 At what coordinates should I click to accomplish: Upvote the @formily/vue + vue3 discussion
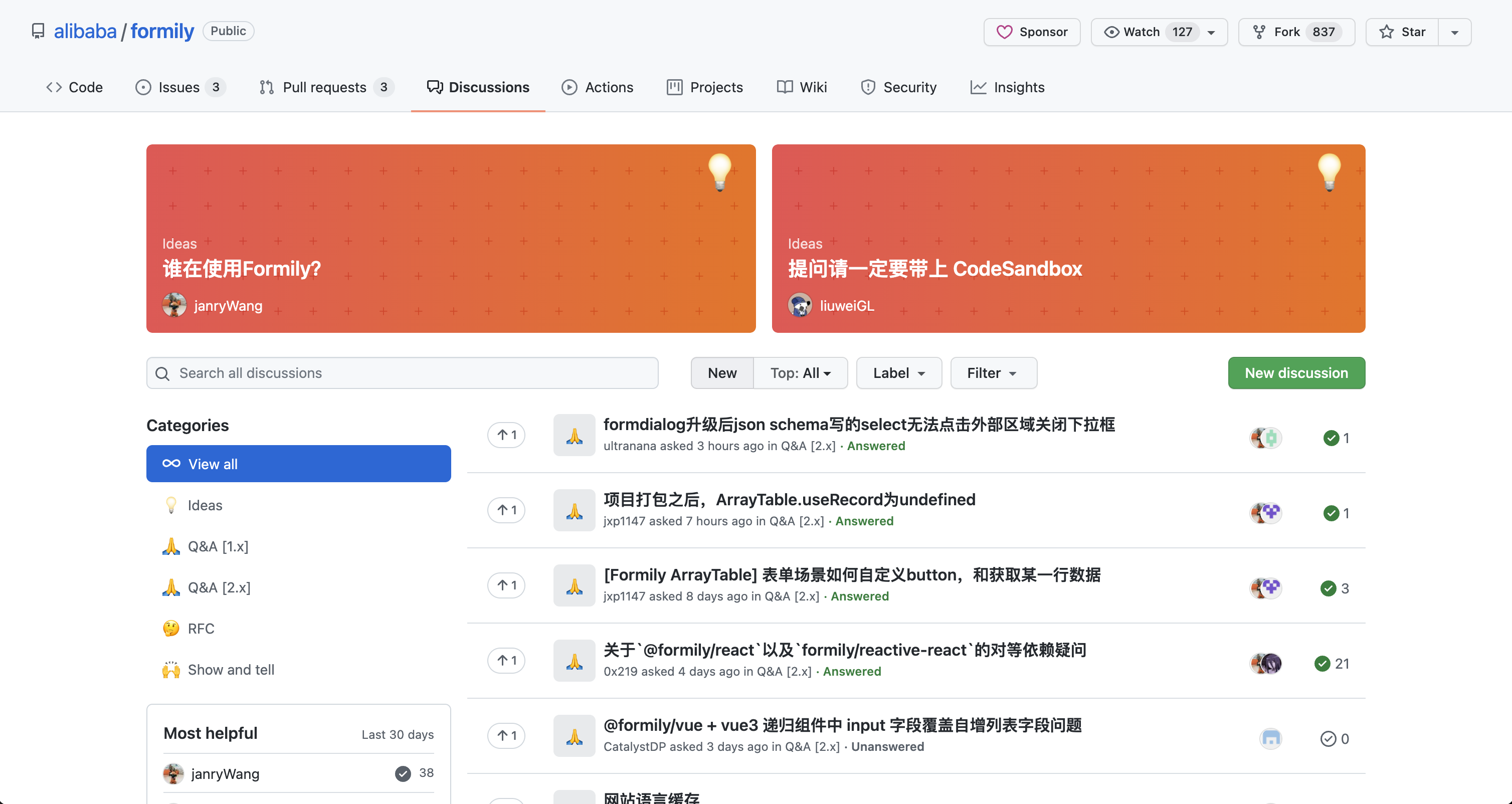point(506,735)
